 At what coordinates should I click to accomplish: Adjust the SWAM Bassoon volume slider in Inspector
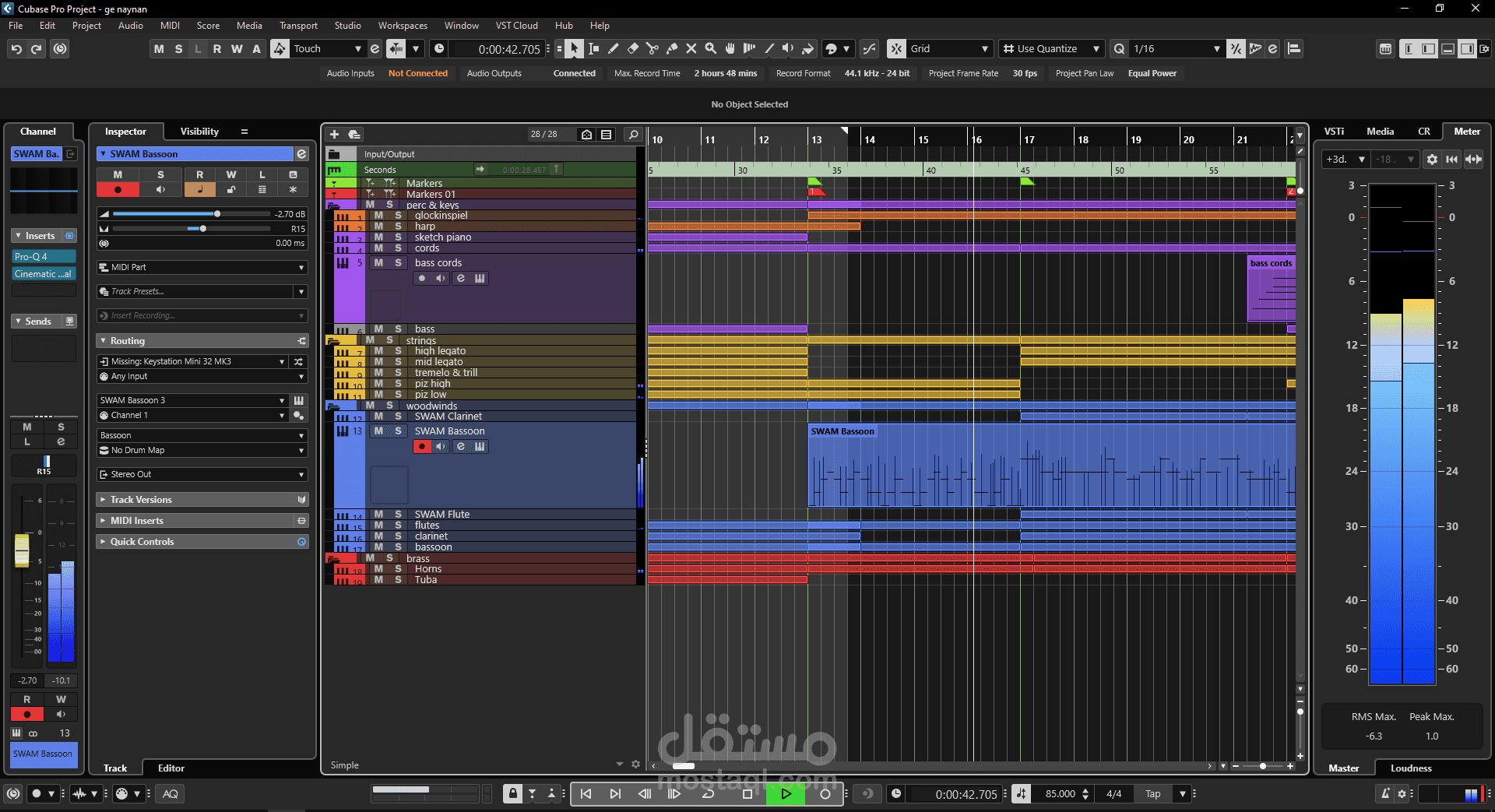(x=192, y=214)
